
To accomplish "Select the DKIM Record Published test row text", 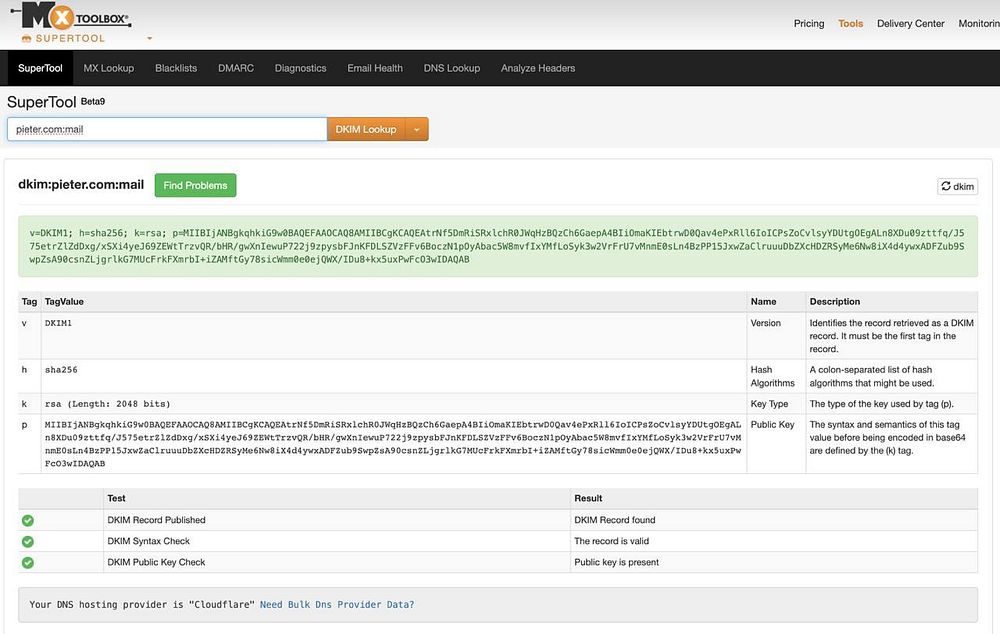I will coord(156,520).
